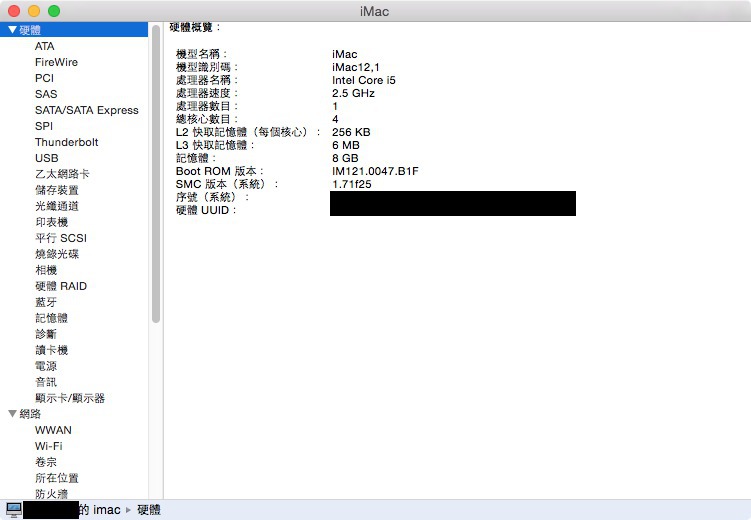Select 相機 in the sidebar
The image size is (751, 520).
click(x=46, y=270)
